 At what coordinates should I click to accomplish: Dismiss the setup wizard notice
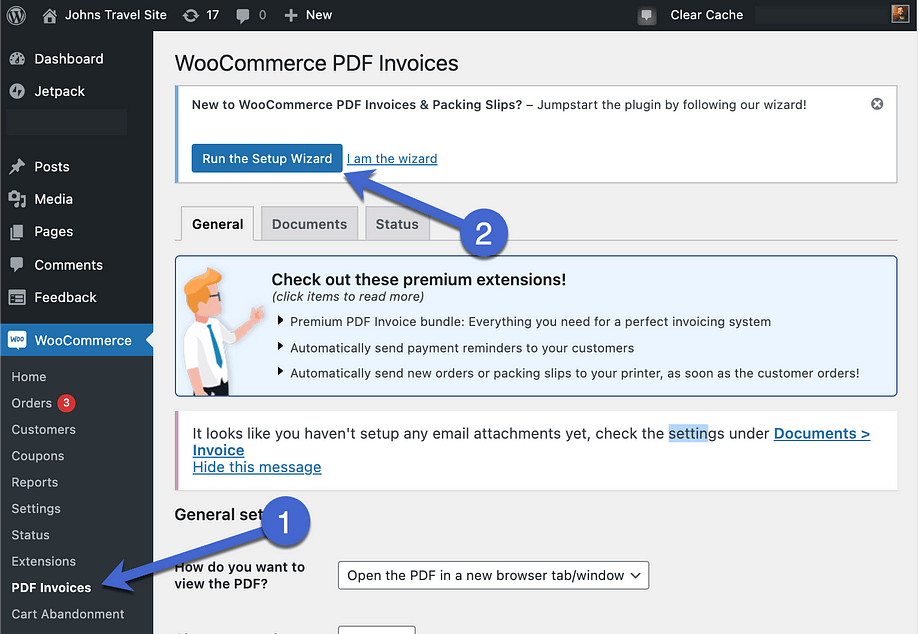[877, 104]
